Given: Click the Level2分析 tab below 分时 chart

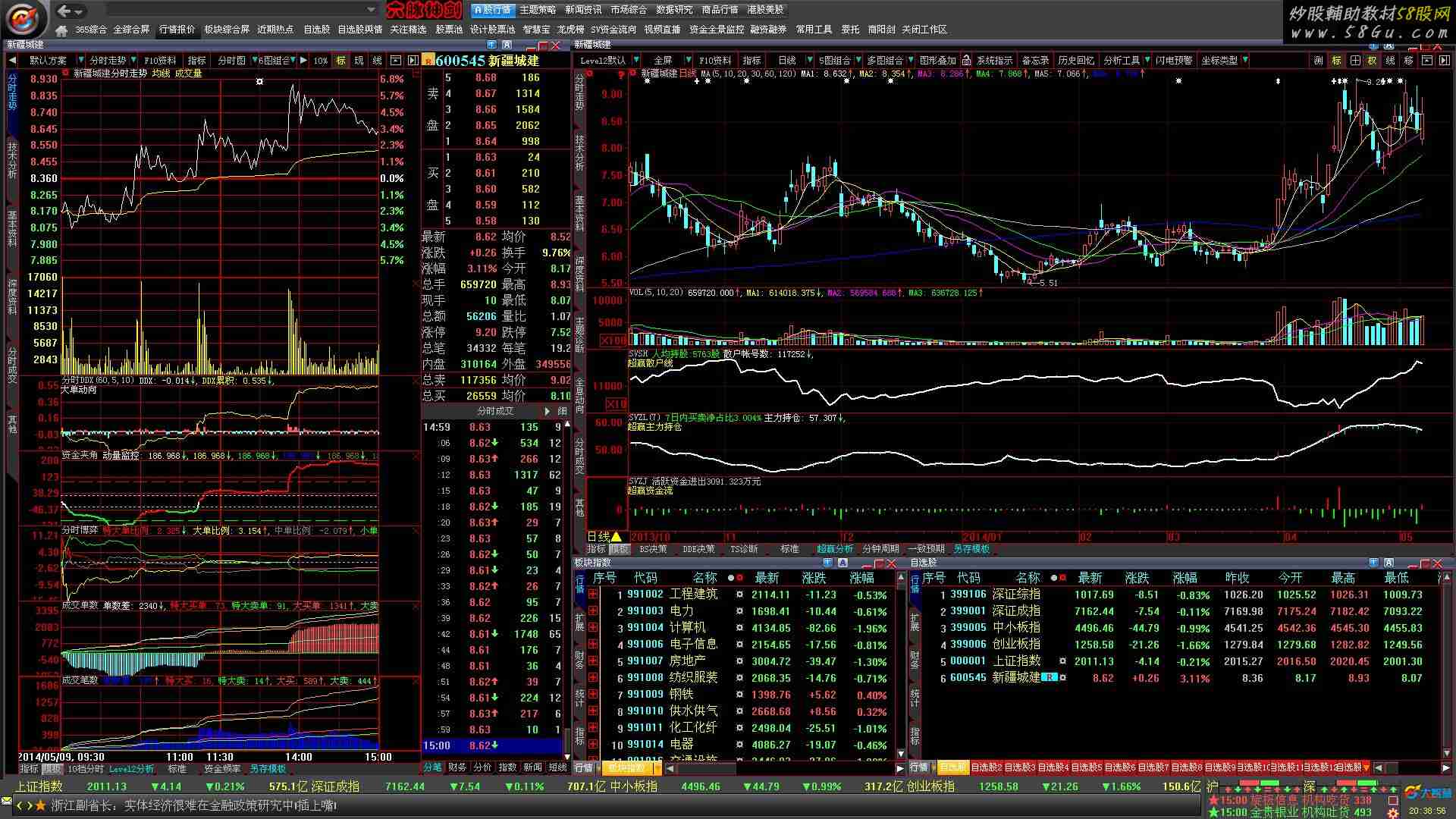Looking at the screenshot, I should tap(132, 769).
